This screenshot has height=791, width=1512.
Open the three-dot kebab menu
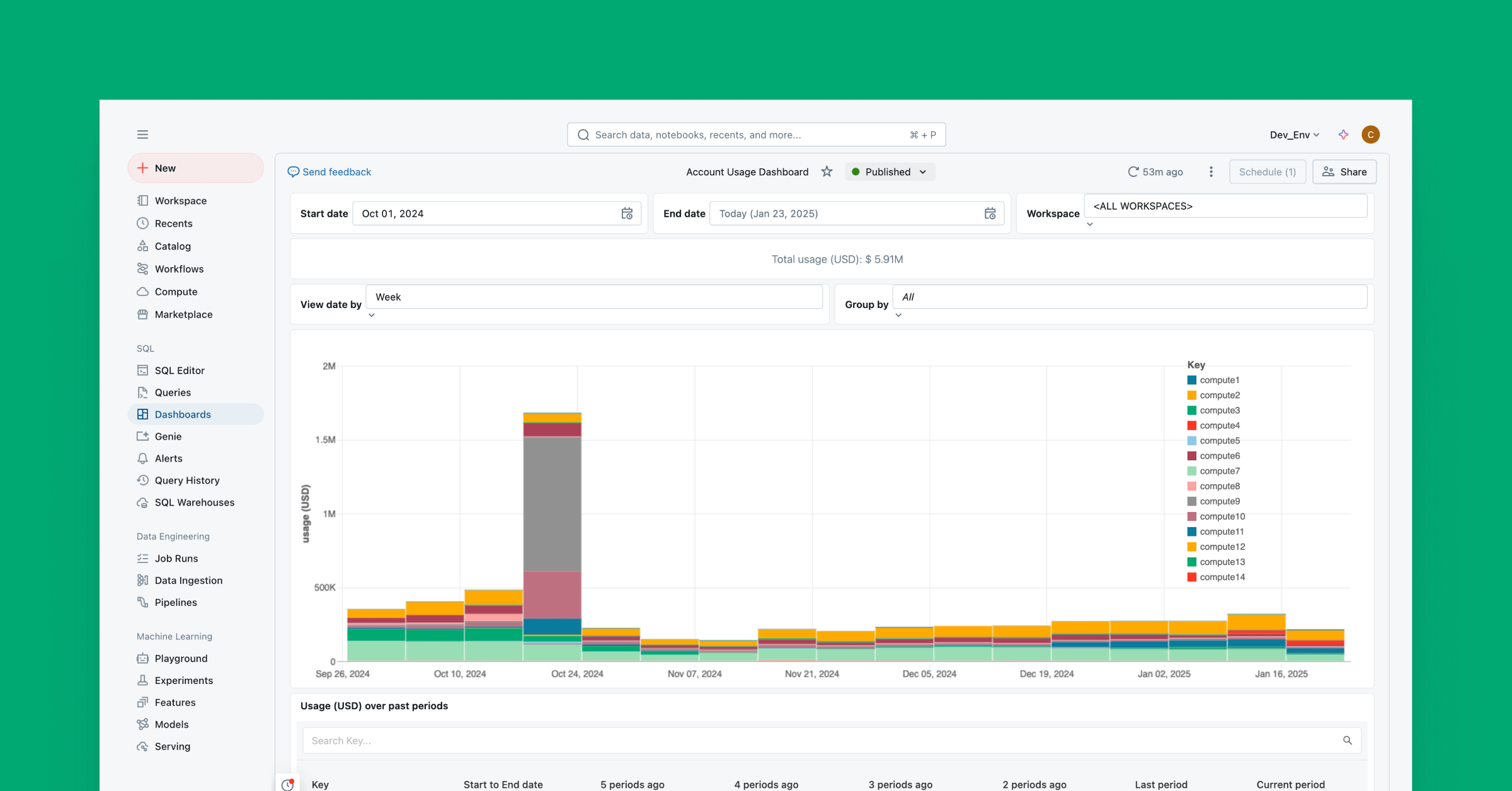click(x=1211, y=172)
